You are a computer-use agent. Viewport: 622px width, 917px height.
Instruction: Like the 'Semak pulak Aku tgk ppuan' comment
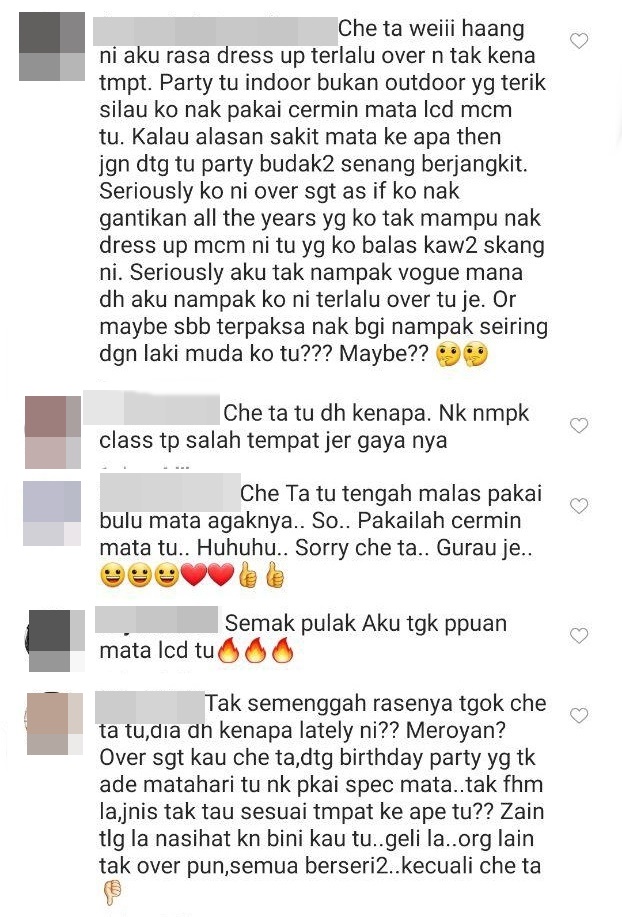579,635
